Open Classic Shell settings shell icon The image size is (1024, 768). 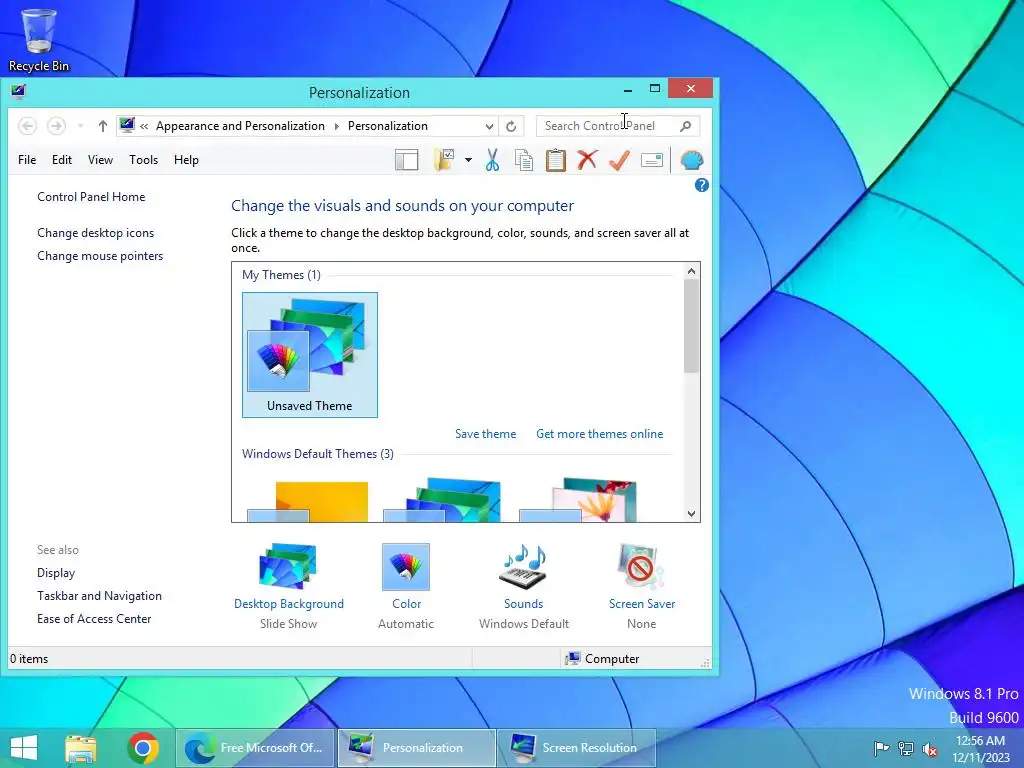click(x=692, y=160)
